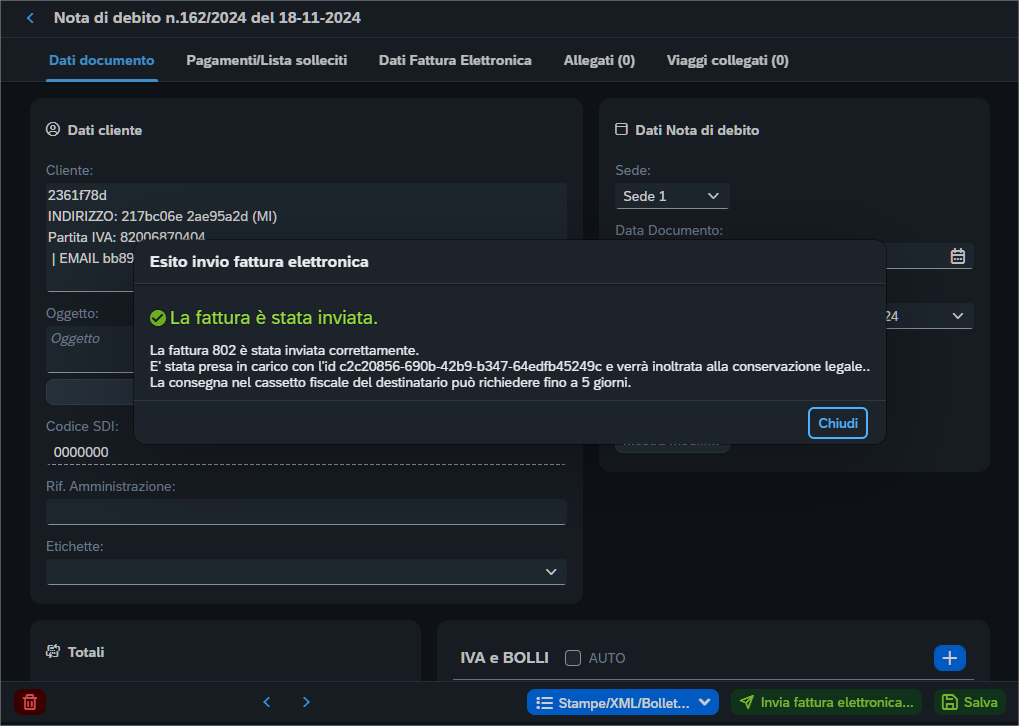Screen dimensions: 1019x726
Task: Click the Salva button
Action: pyautogui.click(x=970, y=702)
